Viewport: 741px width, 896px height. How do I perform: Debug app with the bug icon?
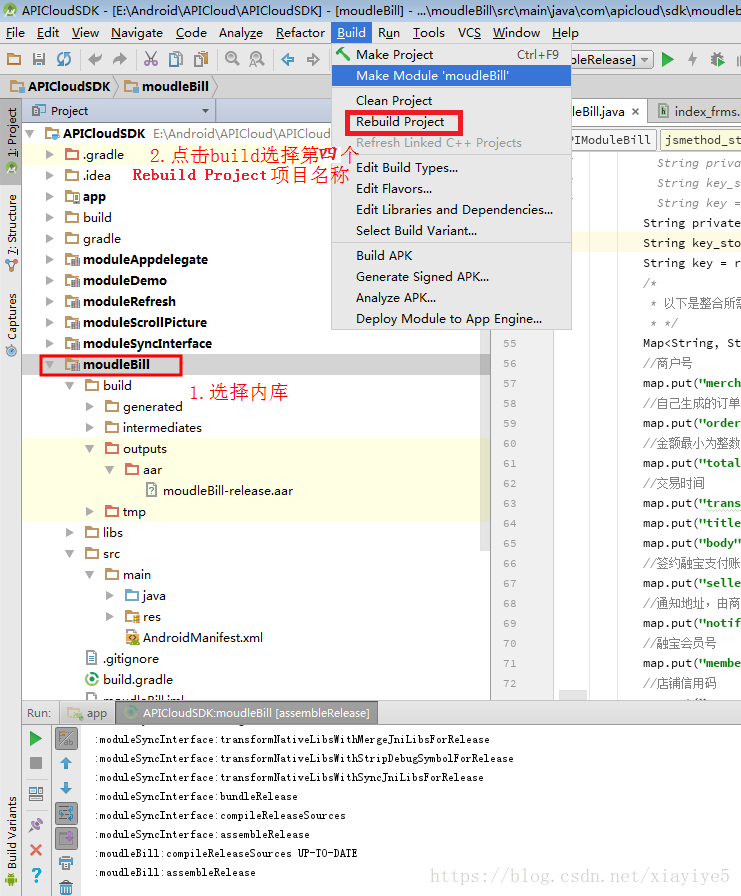click(717, 59)
